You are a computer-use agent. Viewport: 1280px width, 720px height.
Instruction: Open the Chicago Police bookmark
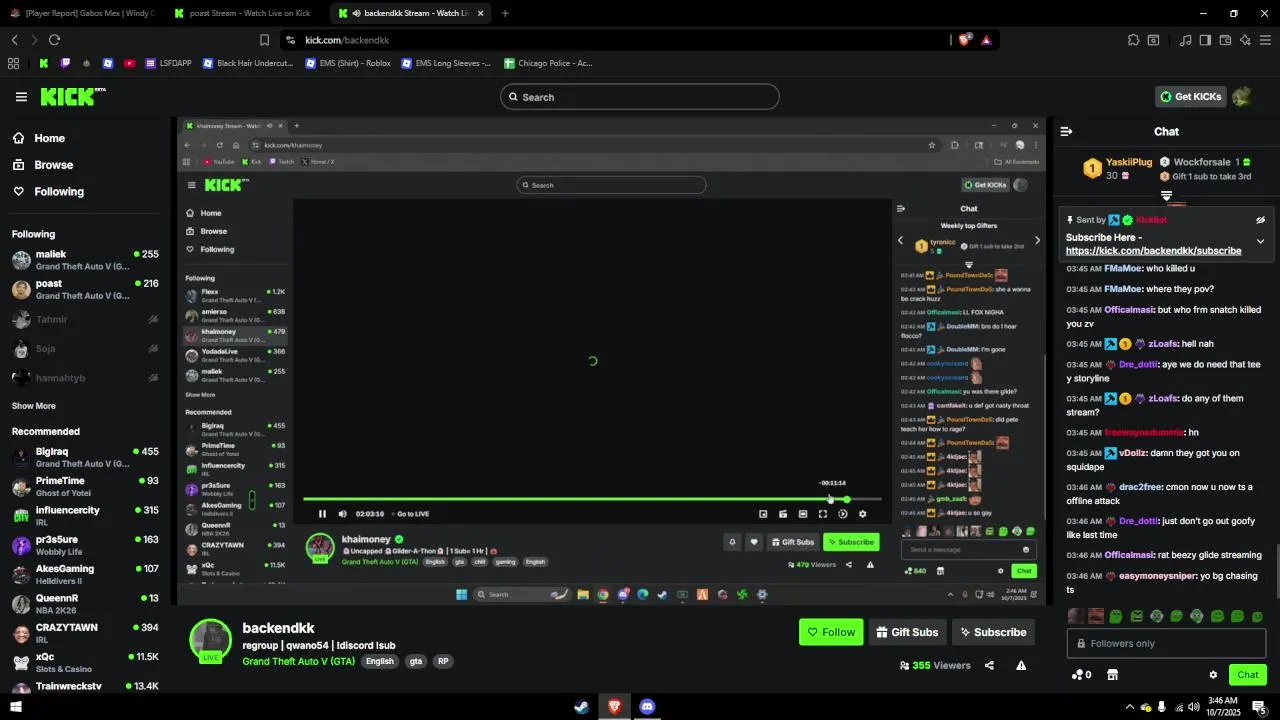click(548, 63)
